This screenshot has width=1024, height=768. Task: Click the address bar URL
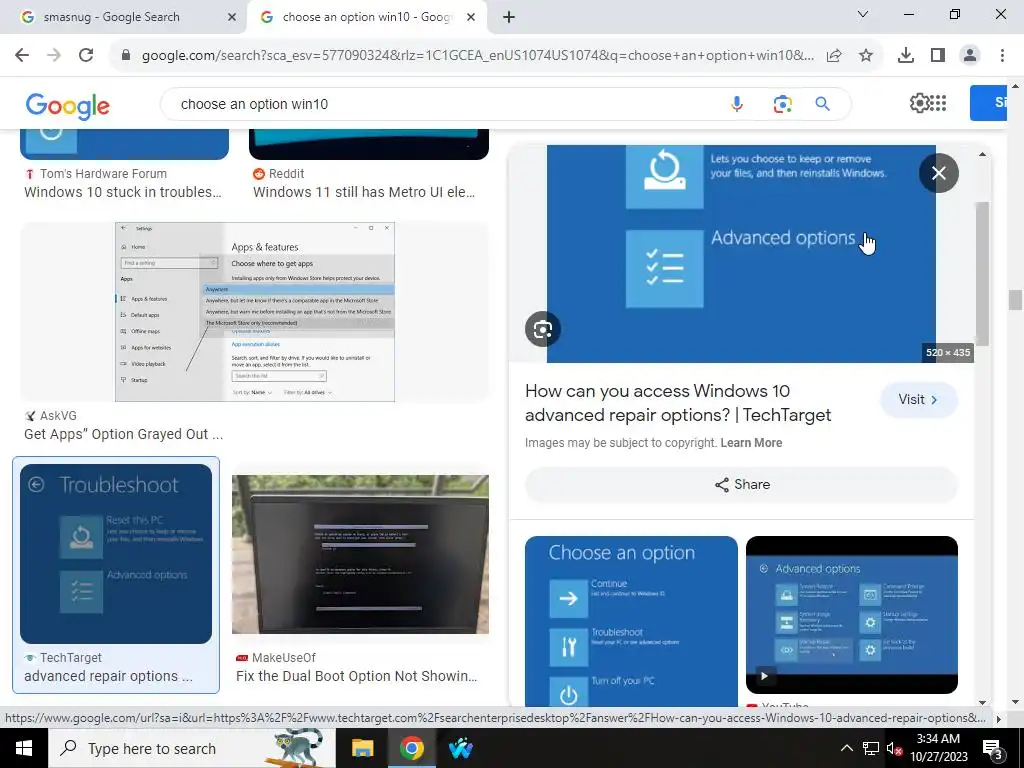[x=477, y=56]
